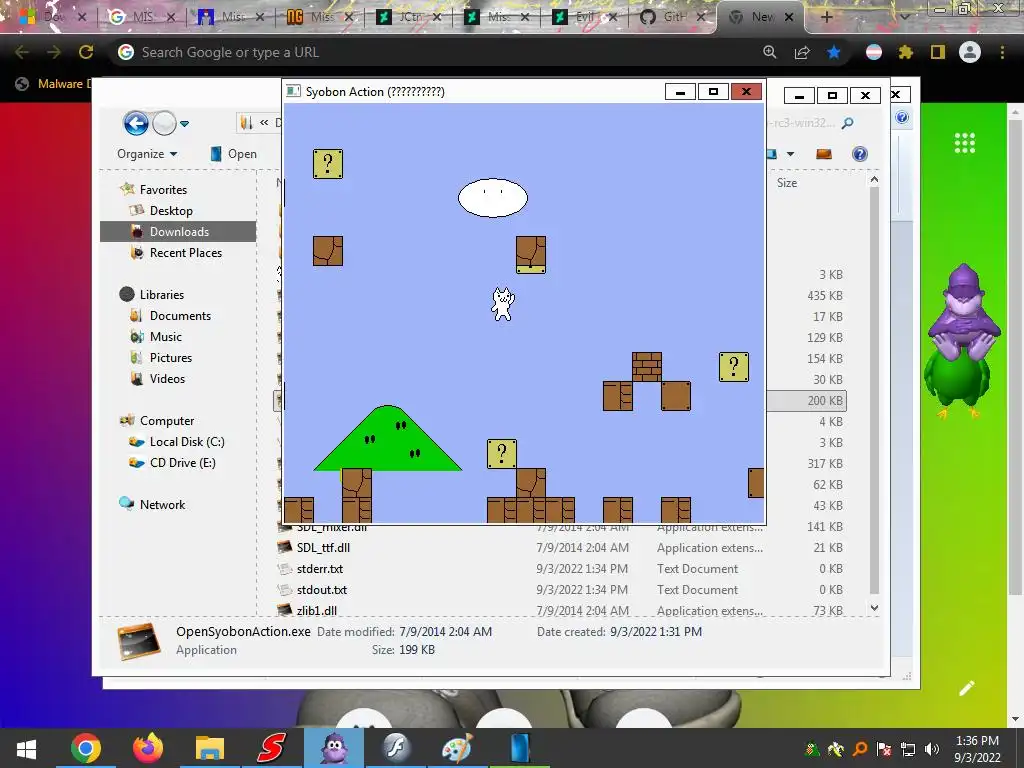Select Local Disk (C:)
Screen dimensions: 1024x768
187,441
